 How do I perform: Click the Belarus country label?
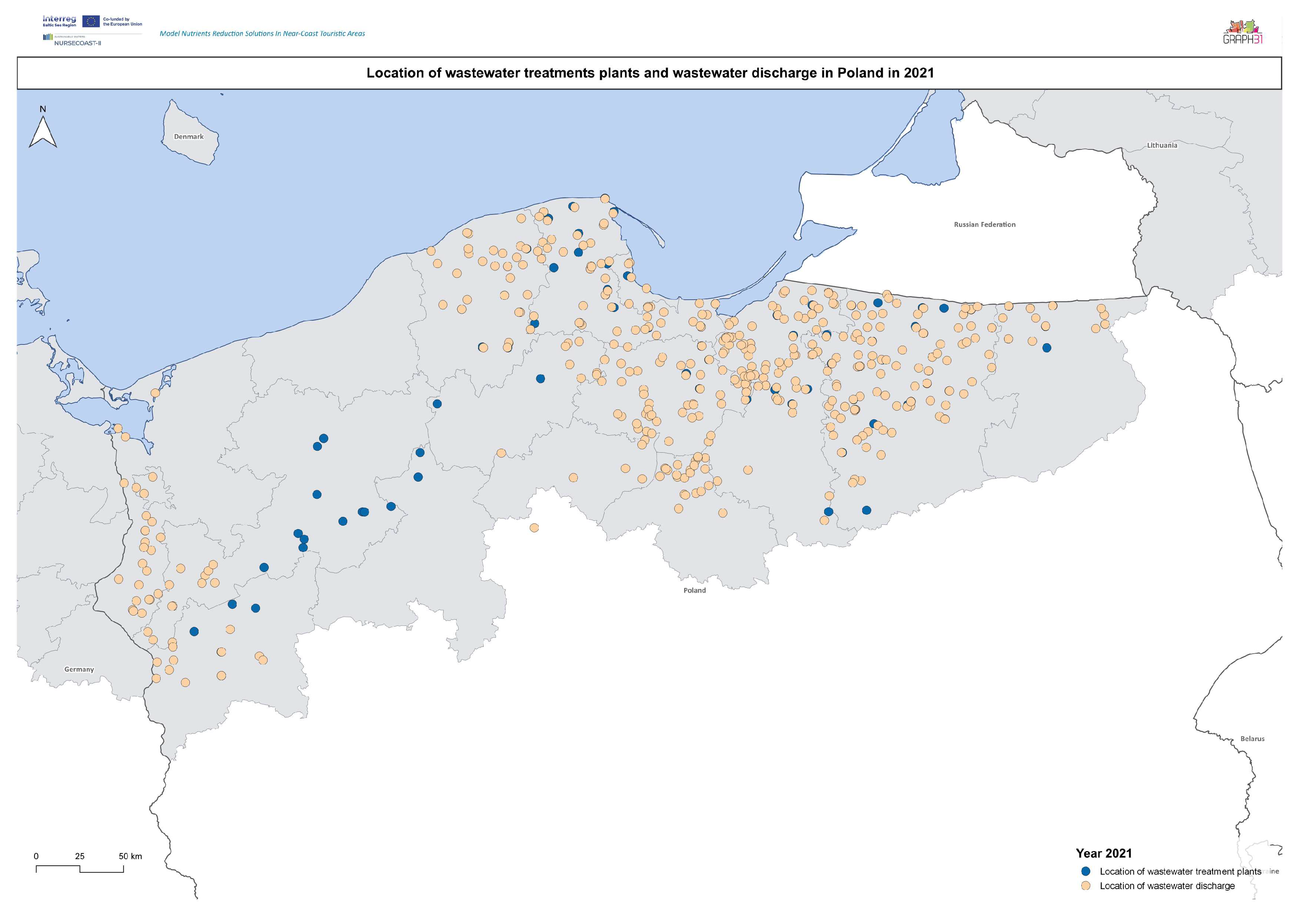pos(1252,738)
